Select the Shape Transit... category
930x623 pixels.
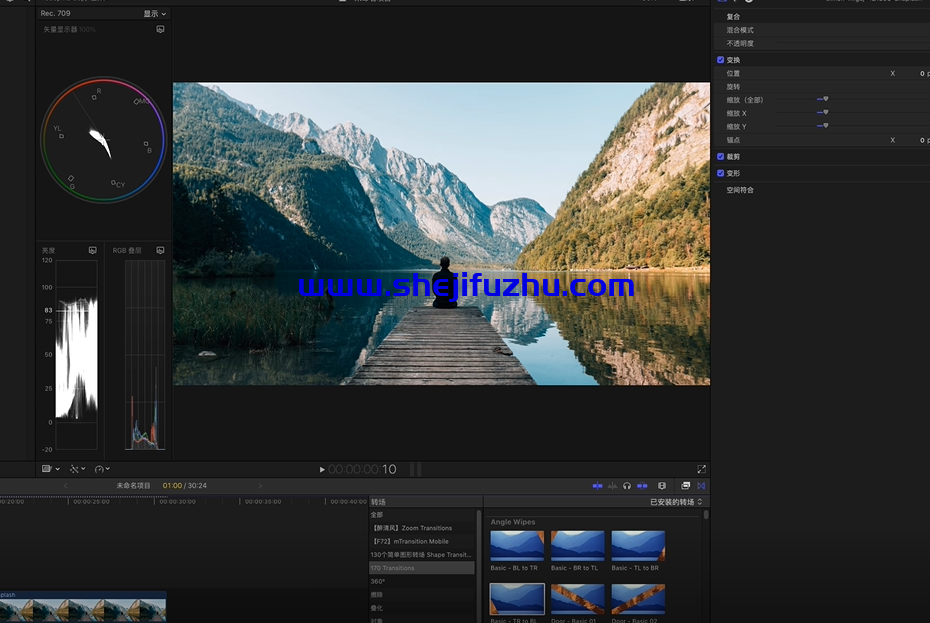(x=422, y=555)
